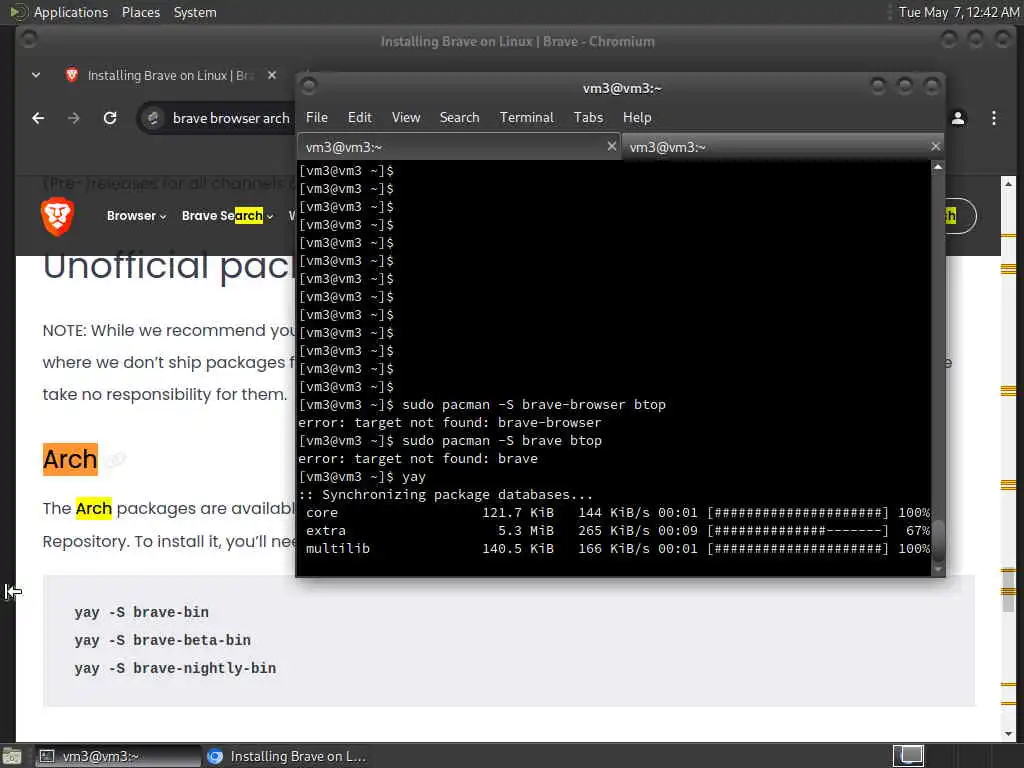Open the Terminal menu
The width and height of the screenshot is (1024, 768).
(x=526, y=118)
